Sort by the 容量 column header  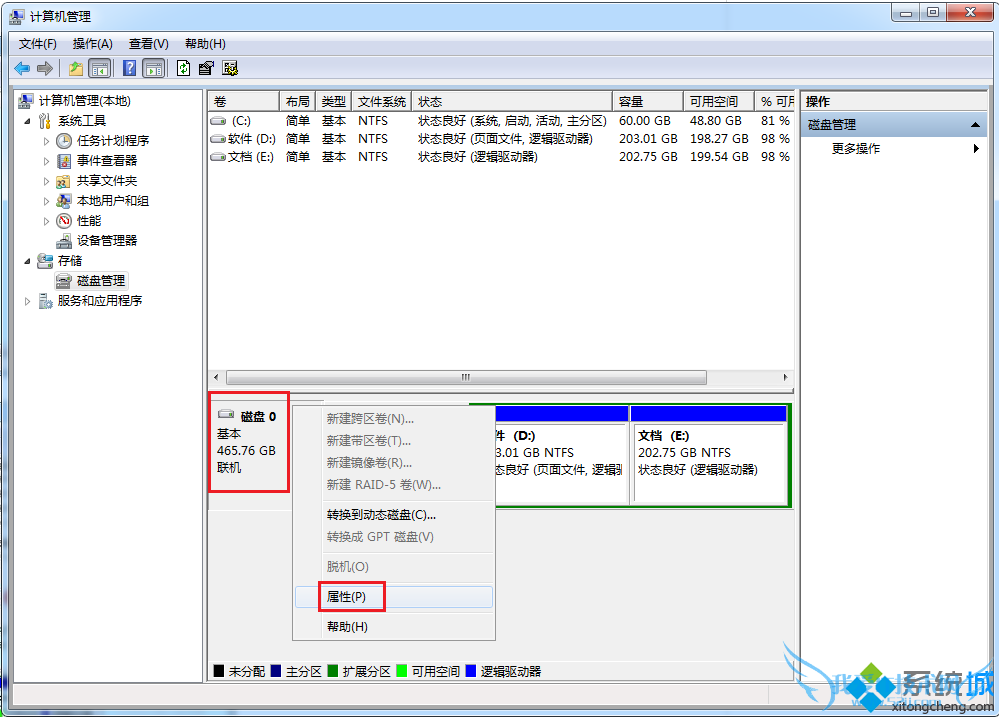[648, 101]
